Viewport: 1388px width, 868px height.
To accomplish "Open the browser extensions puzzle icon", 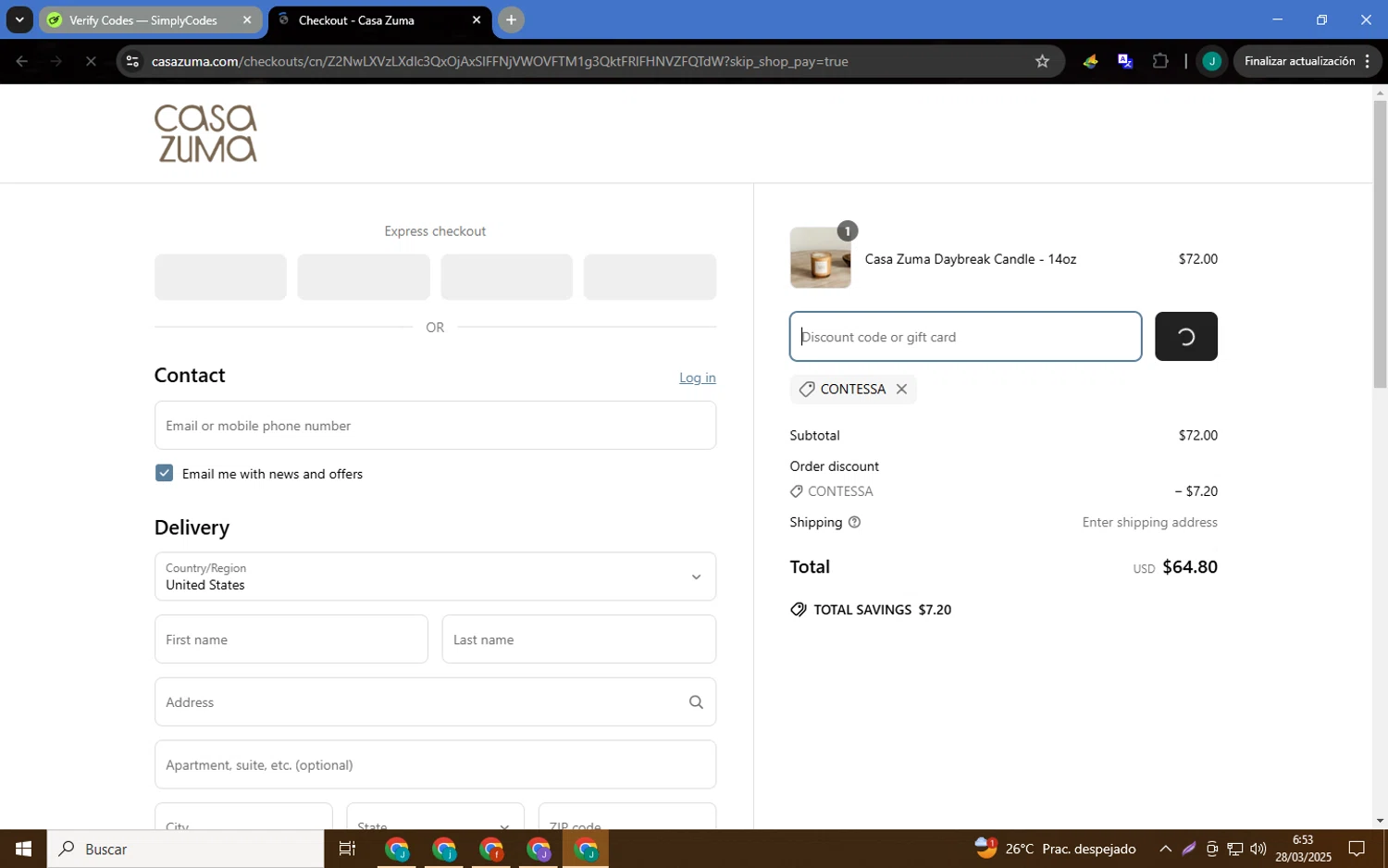I will coord(1160,61).
